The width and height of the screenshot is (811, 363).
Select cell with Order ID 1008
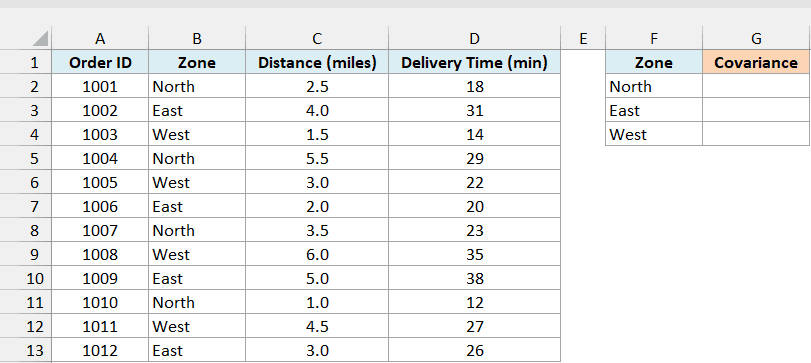100,254
